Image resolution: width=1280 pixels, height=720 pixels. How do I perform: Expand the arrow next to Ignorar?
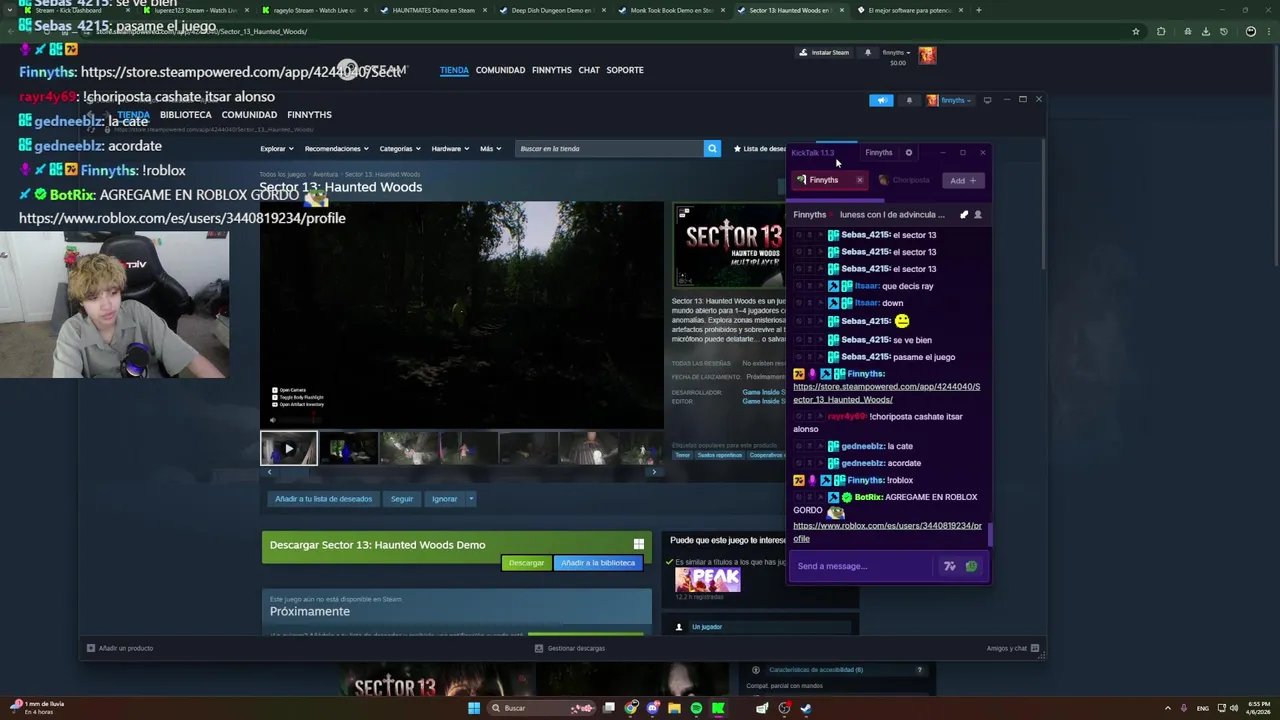click(x=471, y=499)
